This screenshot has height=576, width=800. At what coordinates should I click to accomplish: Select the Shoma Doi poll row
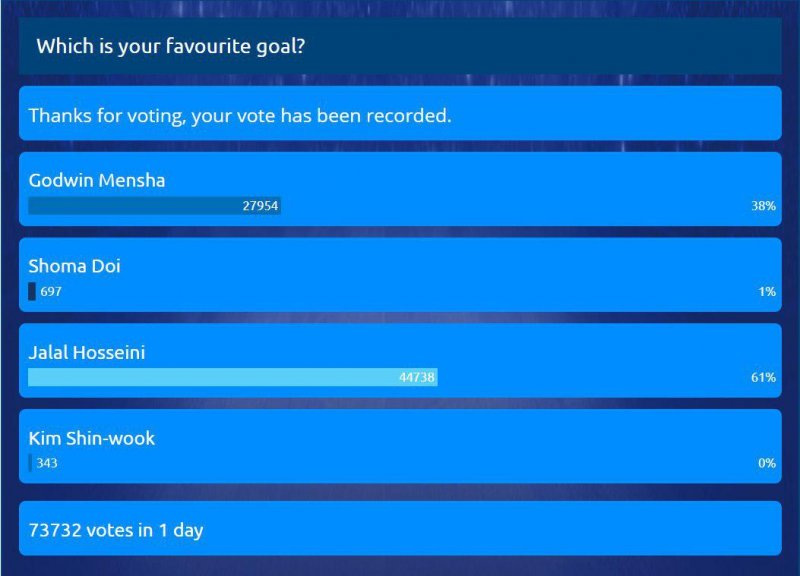[x=400, y=274]
